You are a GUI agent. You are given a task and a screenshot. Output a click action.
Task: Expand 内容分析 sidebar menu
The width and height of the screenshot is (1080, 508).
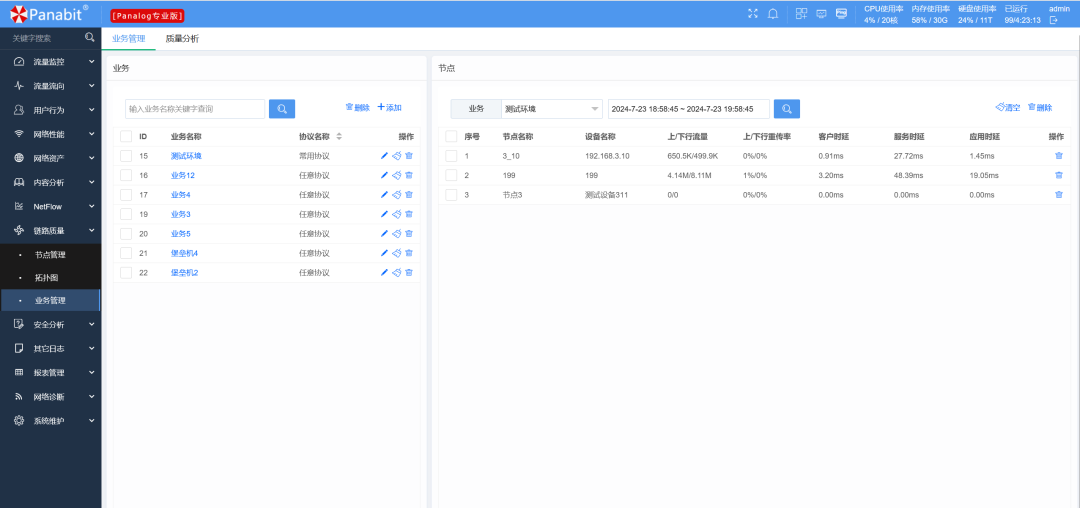click(50, 182)
